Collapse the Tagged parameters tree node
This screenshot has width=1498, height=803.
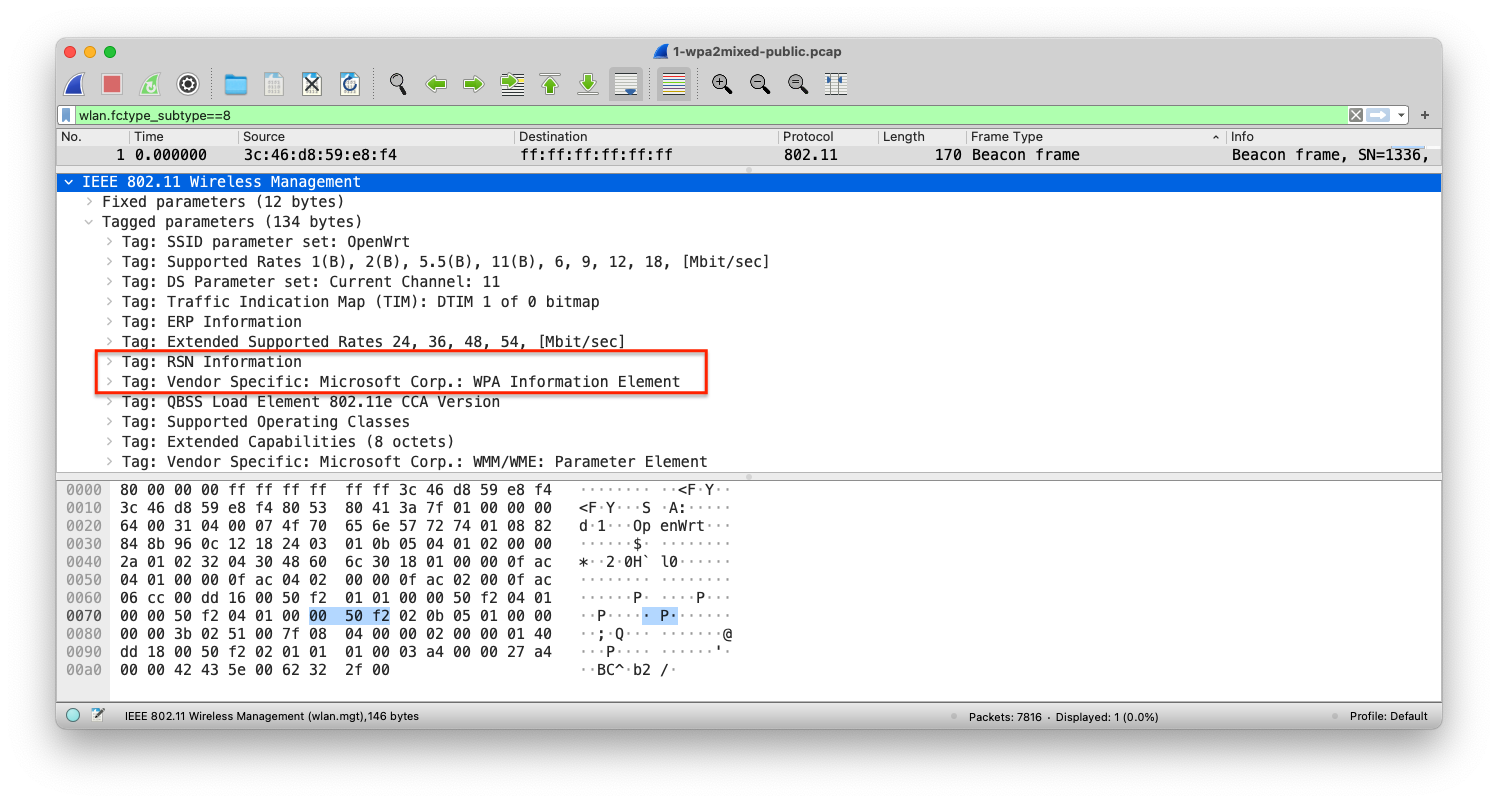(x=89, y=222)
